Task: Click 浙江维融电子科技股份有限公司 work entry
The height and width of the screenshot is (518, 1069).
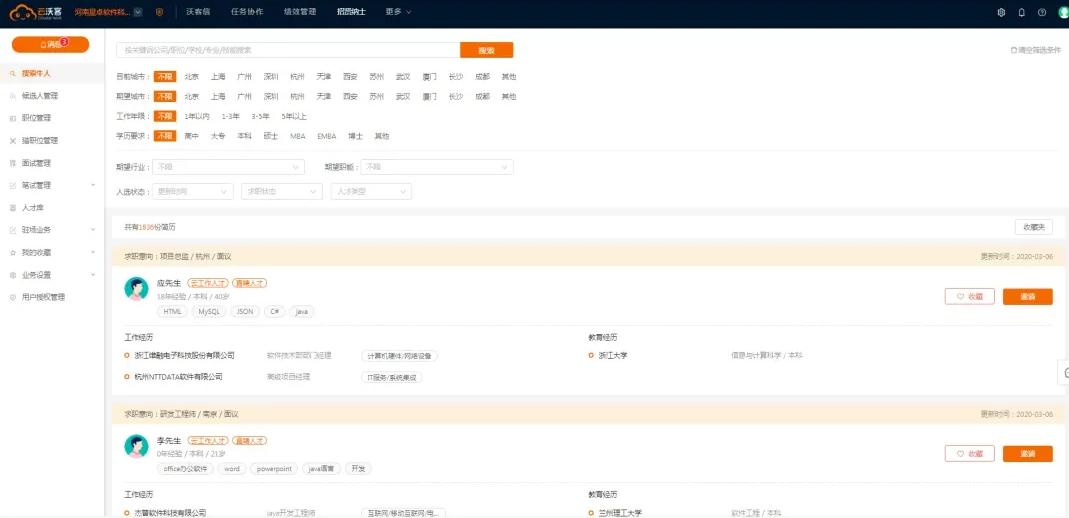Action: (x=184, y=355)
